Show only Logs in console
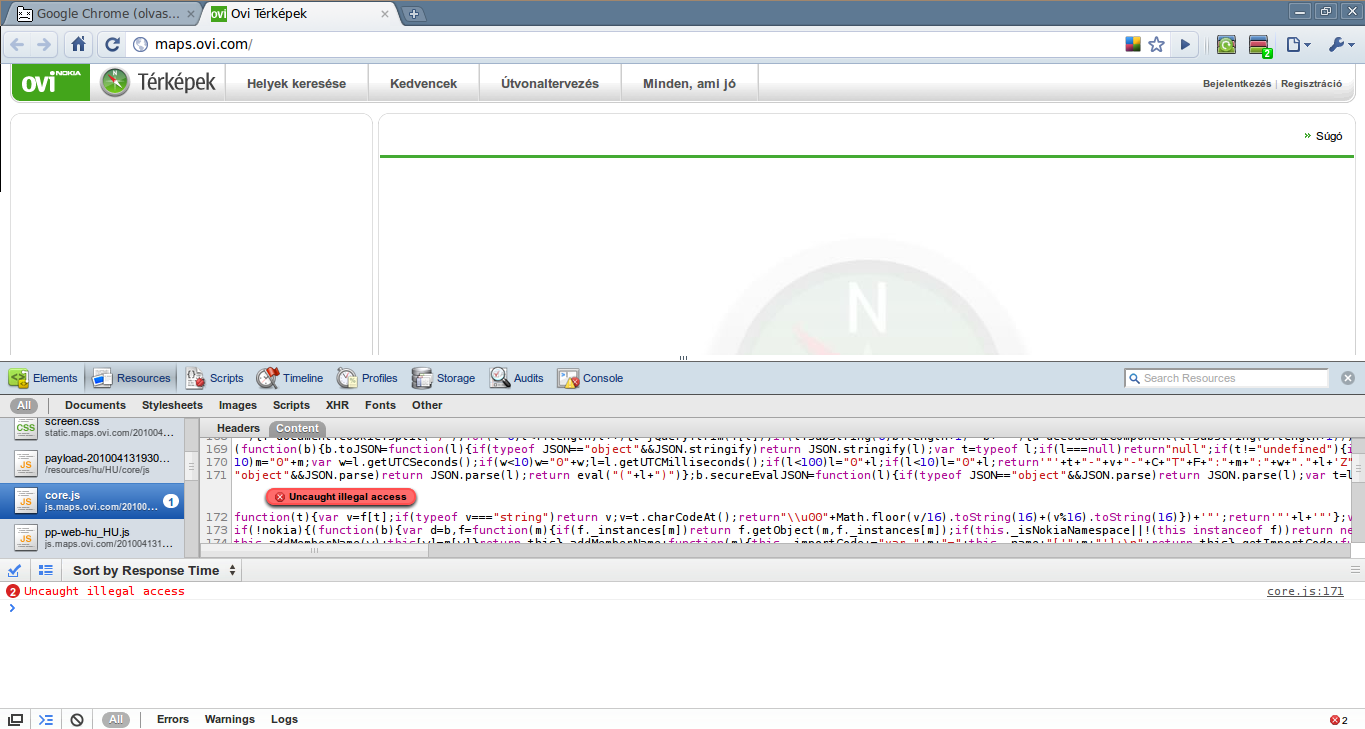The width and height of the screenshot is (1365, 729). pyautogui.click(x=284, y=719)
